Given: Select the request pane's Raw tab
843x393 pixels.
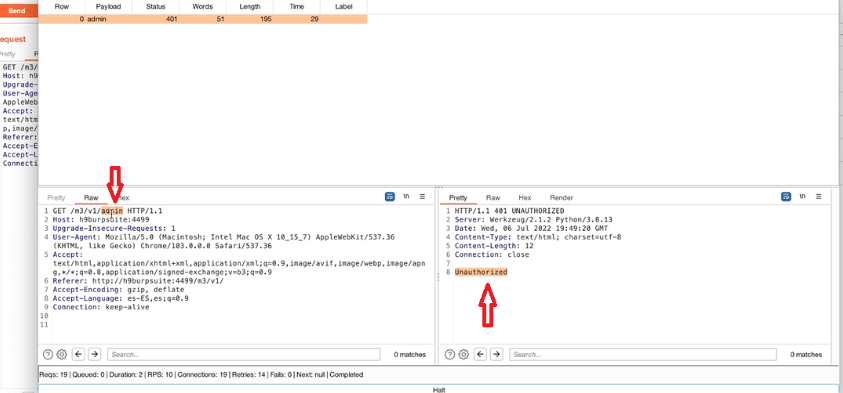Looking at the screenshot, I should [91, 198].
